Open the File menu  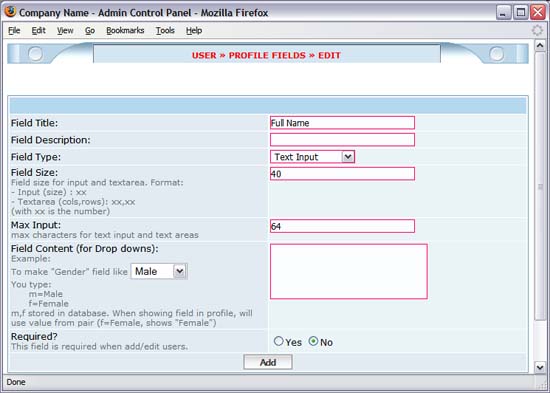(14, 31)
